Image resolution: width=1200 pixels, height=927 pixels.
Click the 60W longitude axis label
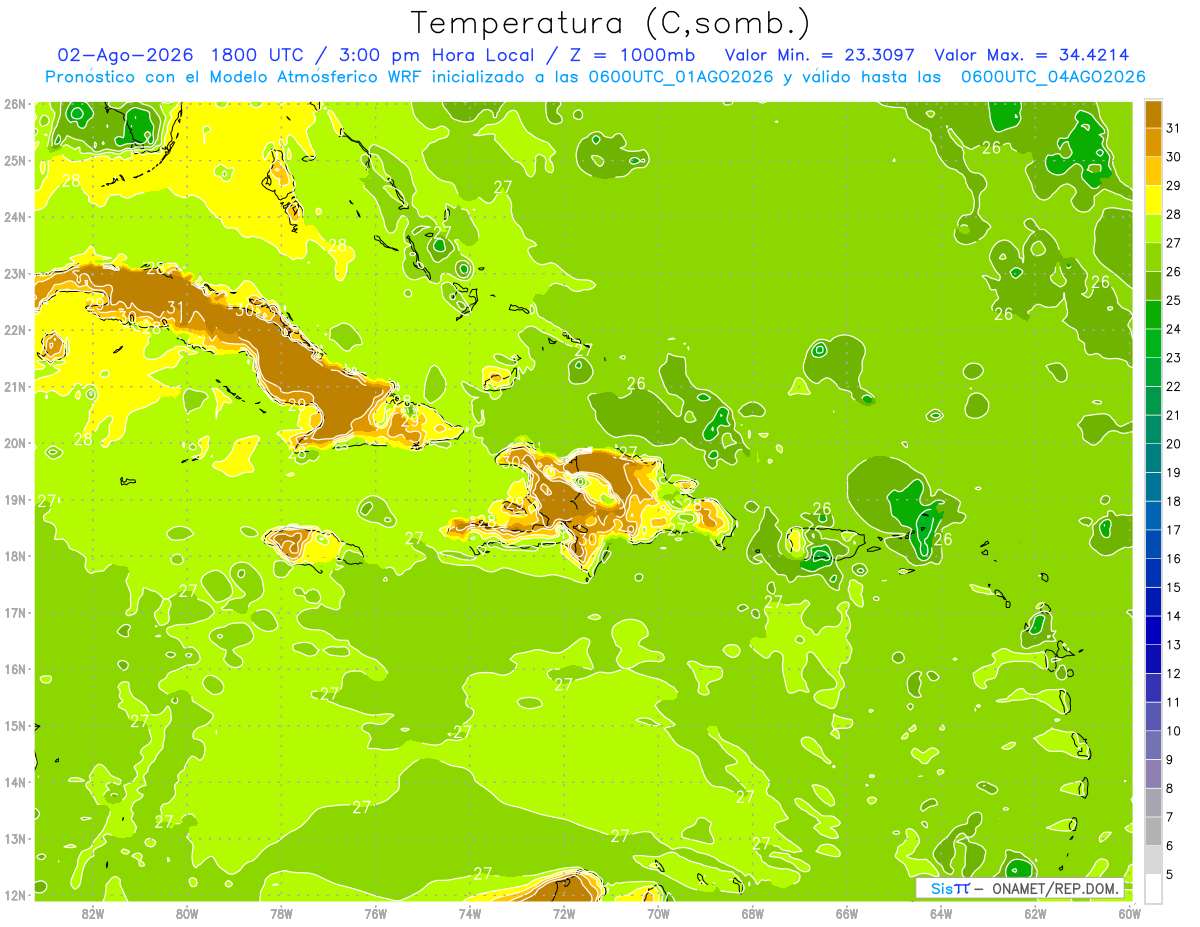point(1130,913)
